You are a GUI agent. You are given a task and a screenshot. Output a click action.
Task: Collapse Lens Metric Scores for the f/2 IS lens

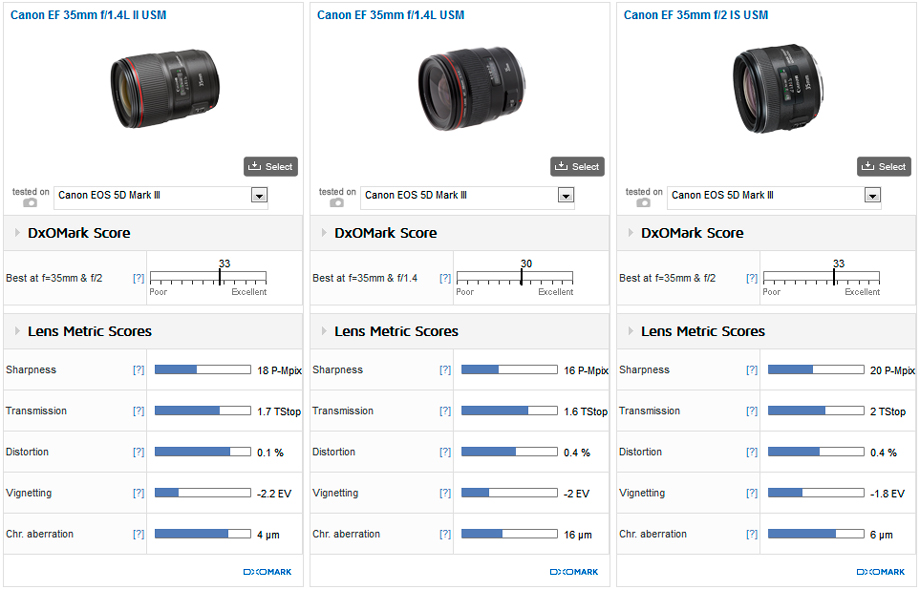[x=631, y=331]
